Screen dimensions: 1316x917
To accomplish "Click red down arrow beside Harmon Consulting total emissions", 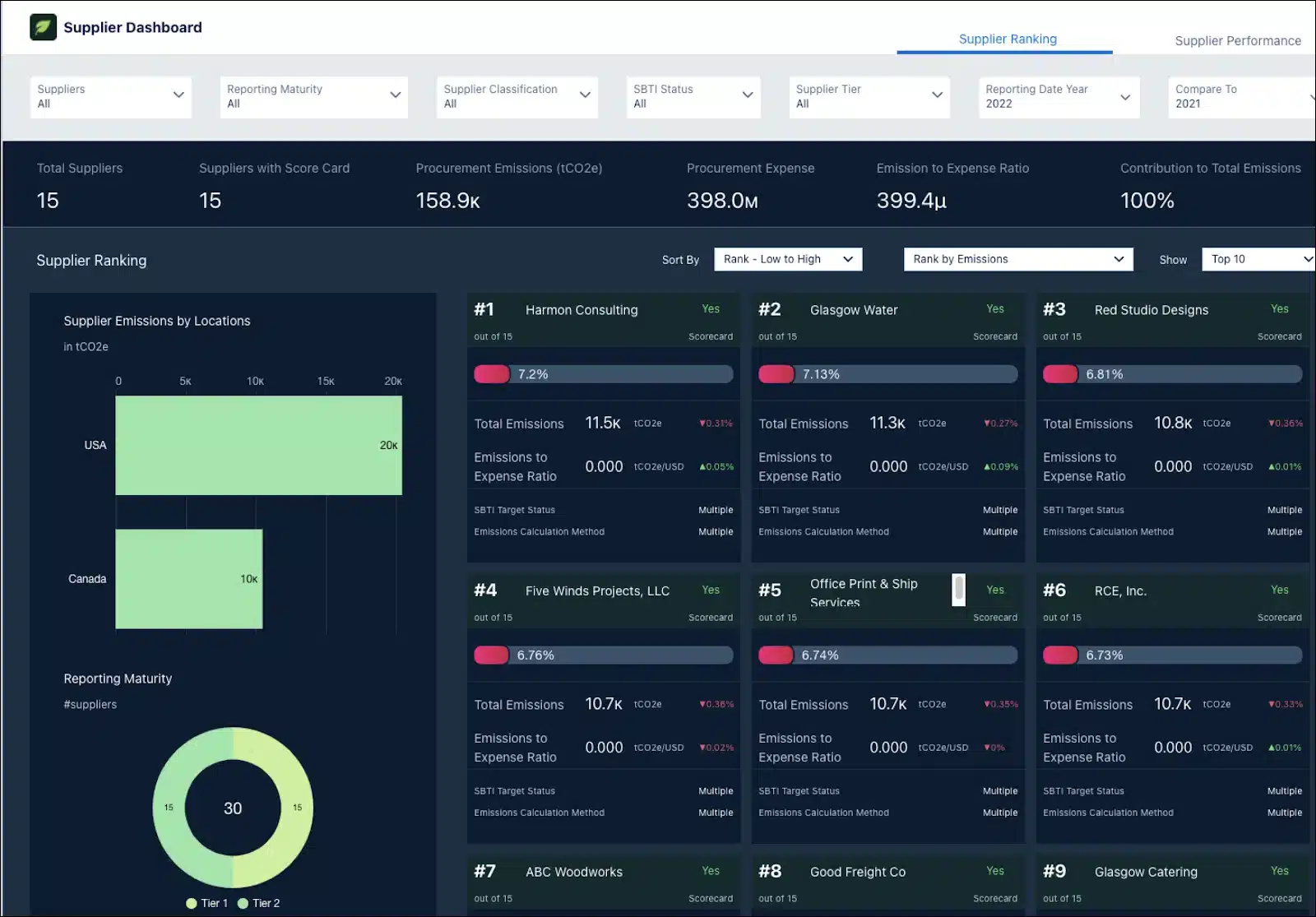I will [x=702, y=424].
